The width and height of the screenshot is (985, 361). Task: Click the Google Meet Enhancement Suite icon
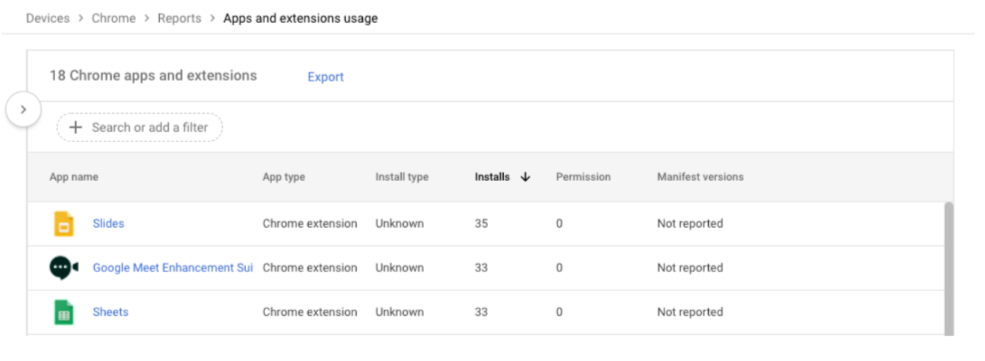point(64,268)
